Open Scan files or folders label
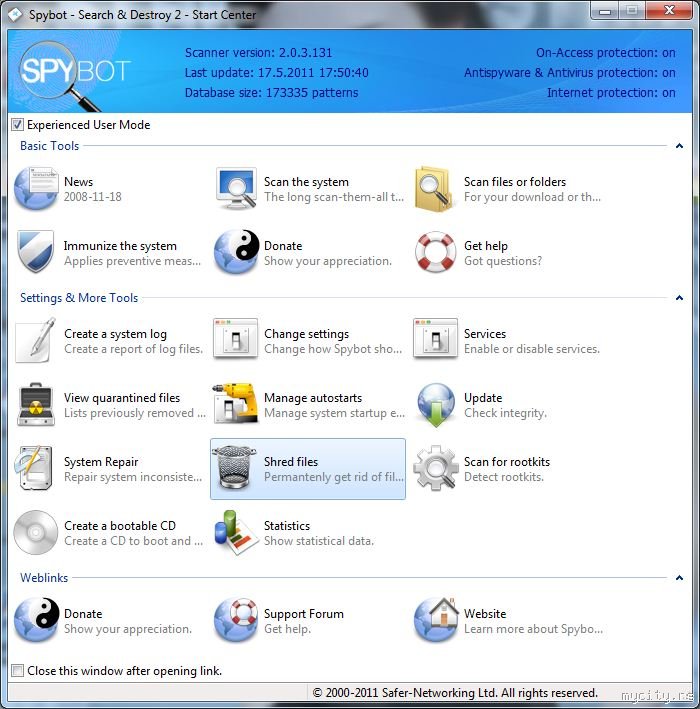Screen dimensions: 700x709 (515, 182)
